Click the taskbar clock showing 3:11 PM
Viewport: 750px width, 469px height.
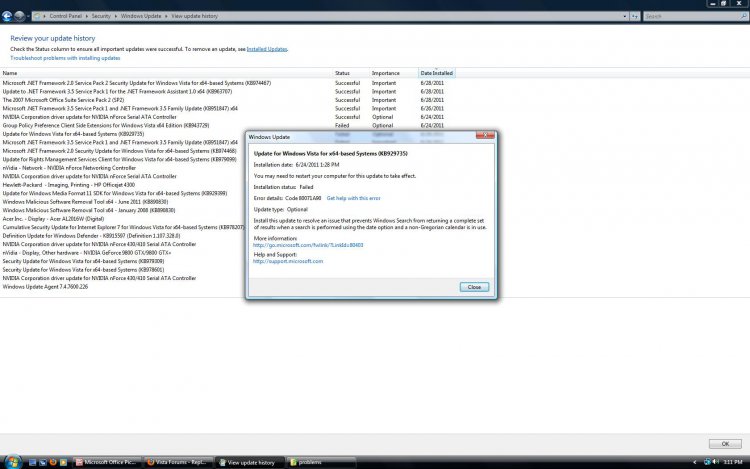tap(733, 462)
